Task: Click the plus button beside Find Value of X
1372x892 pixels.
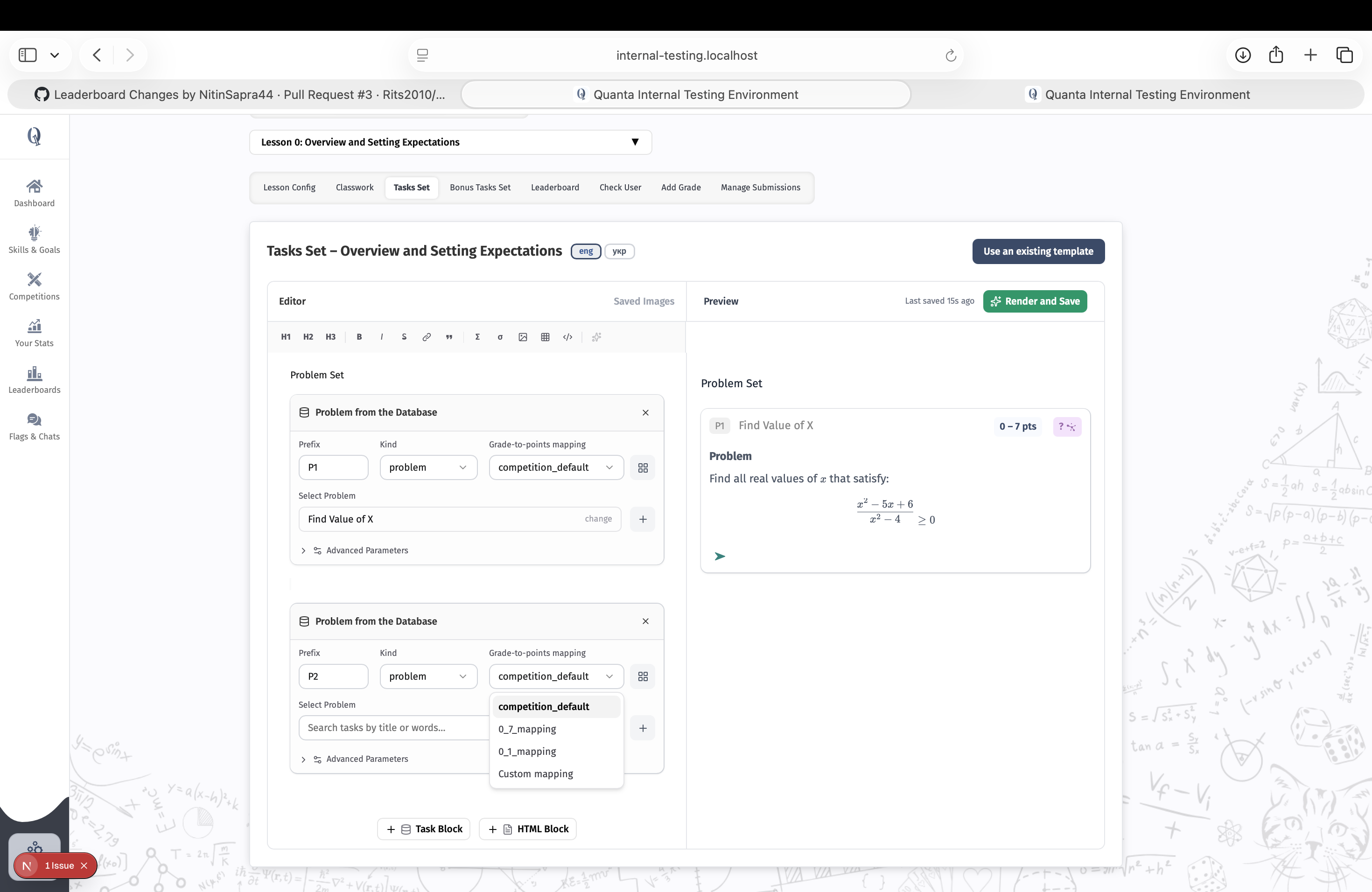Action: pyautogui.click(x=643, y=519)
